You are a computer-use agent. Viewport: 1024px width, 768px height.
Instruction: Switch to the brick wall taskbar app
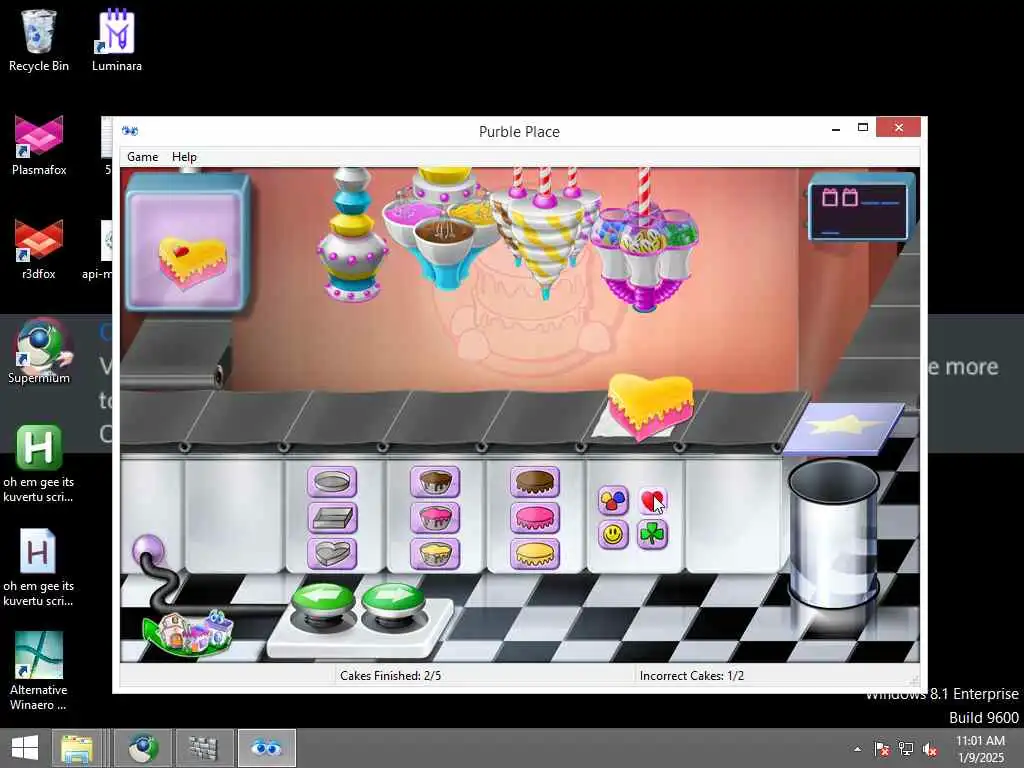click(203, 748)
